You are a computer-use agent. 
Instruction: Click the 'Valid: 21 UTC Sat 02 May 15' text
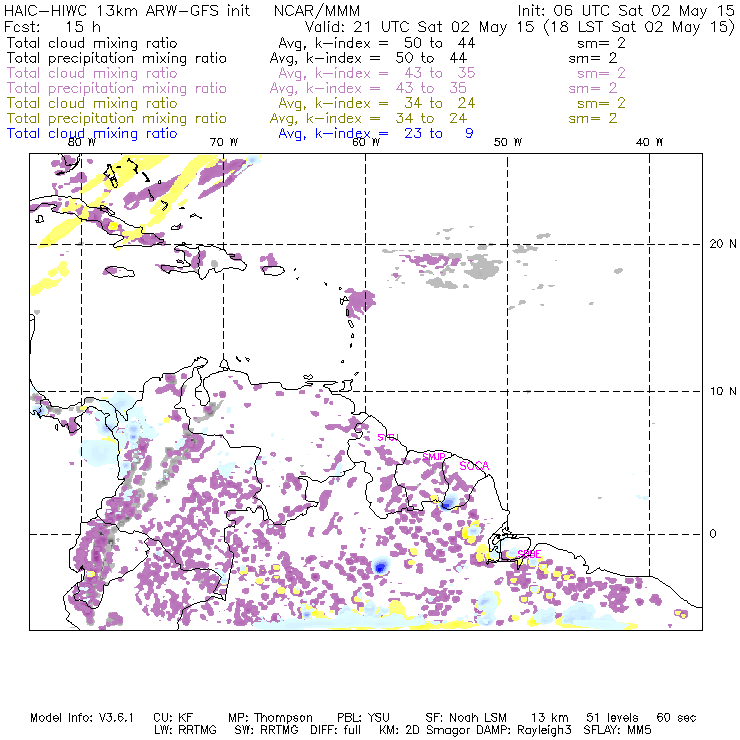(420, 27)
